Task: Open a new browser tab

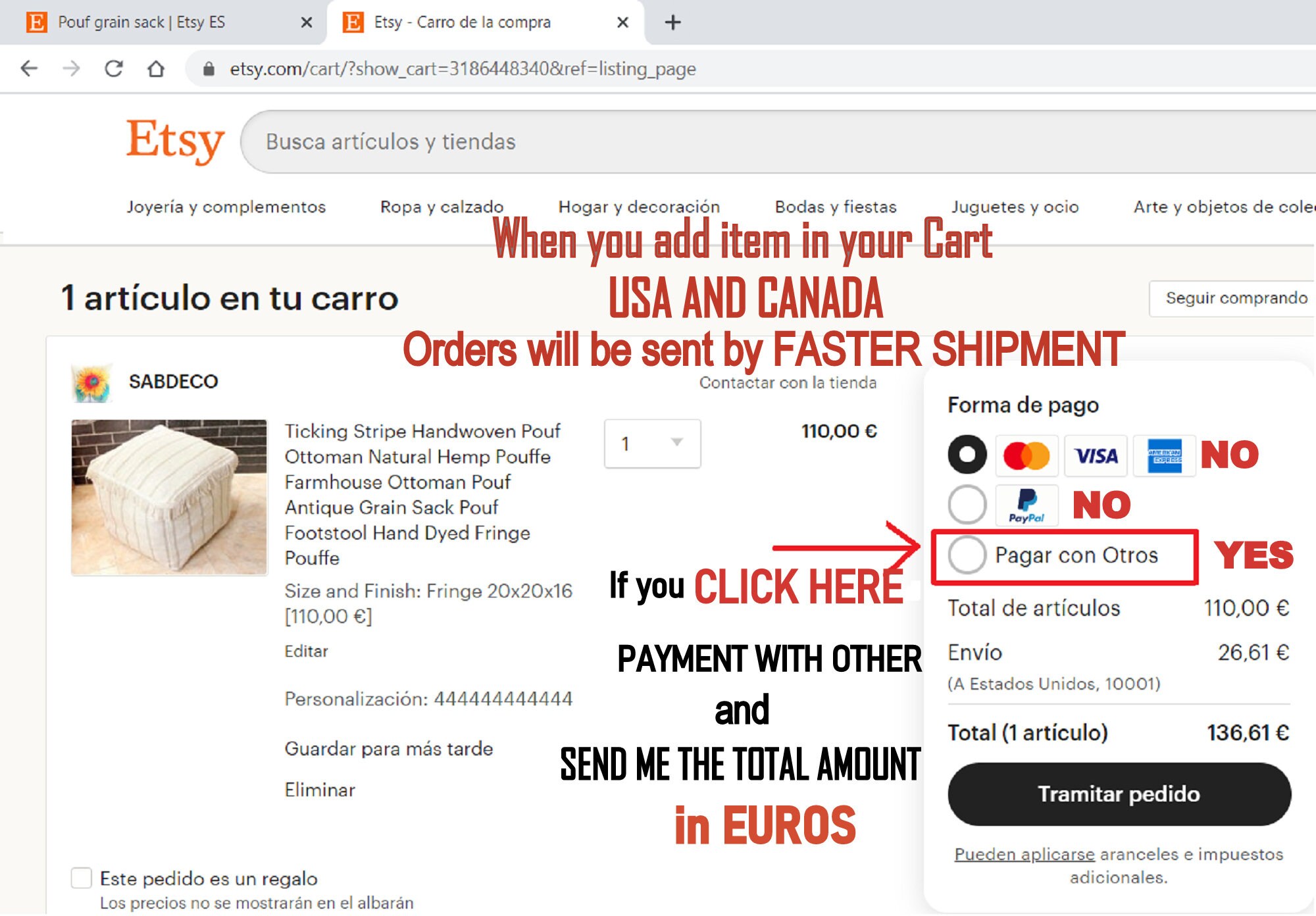Action: click(x=672, y=22)
